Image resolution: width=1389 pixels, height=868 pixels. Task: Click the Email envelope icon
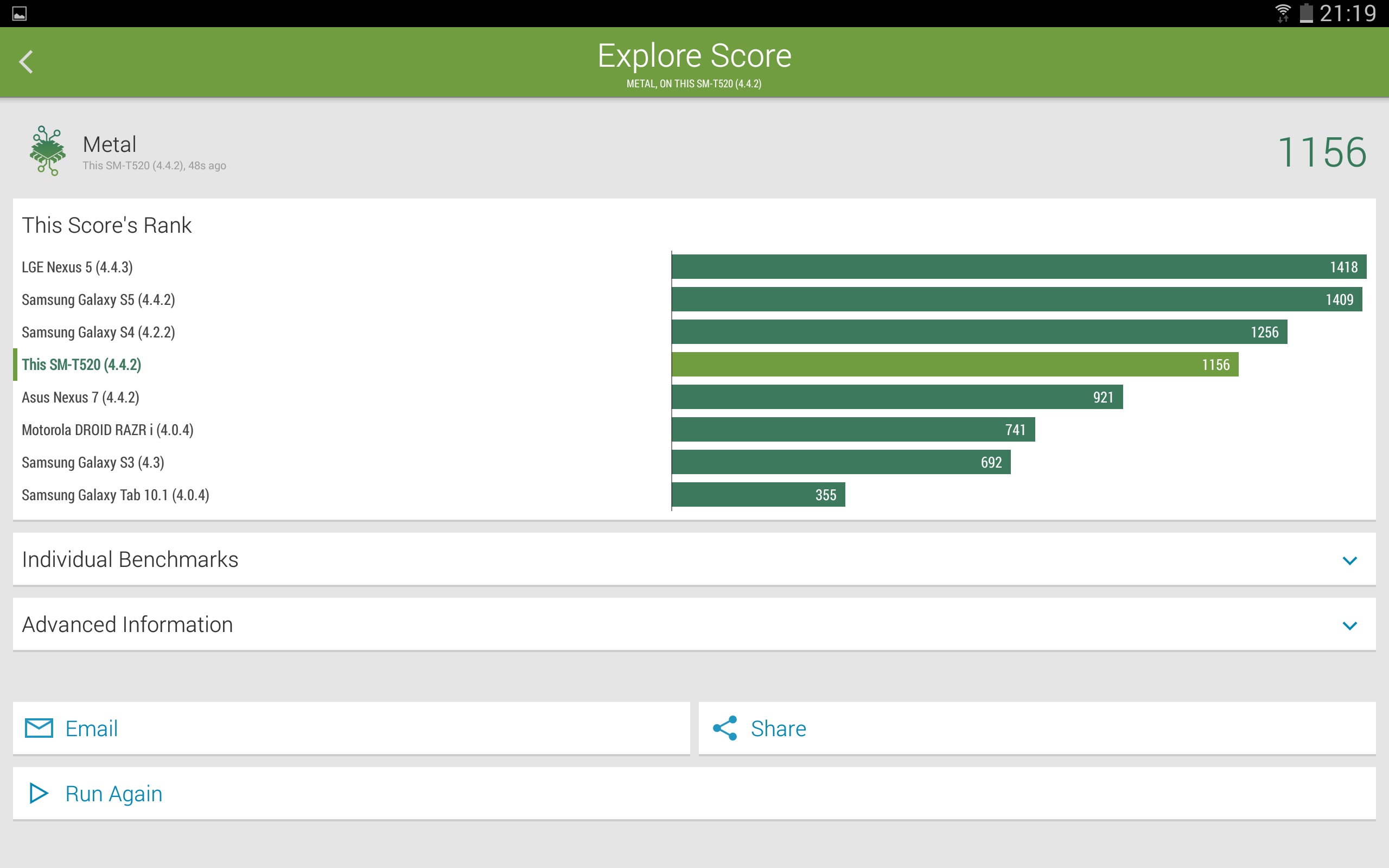click(39, 728)
